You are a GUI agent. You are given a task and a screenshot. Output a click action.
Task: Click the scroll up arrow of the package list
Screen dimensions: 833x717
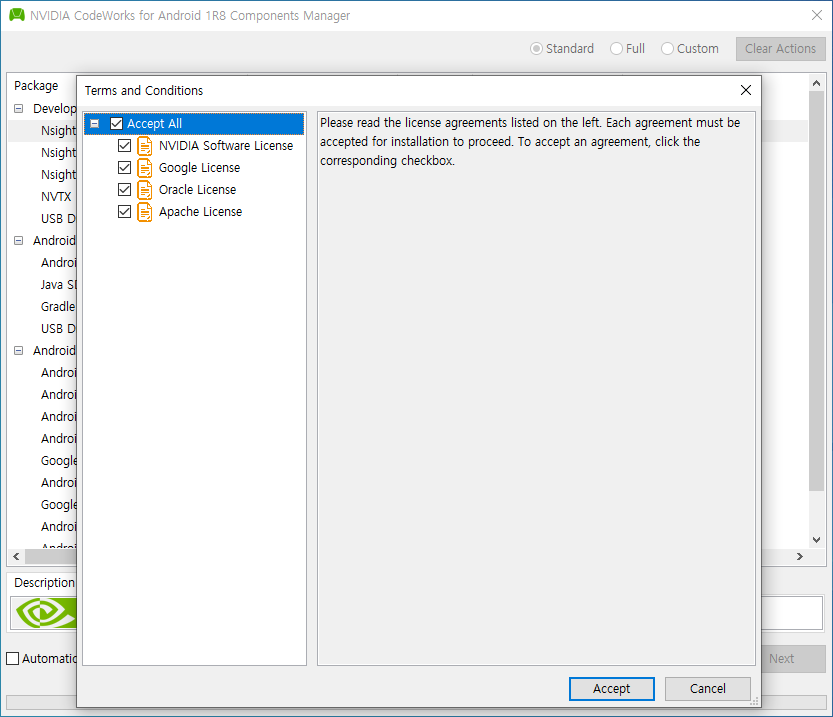click(817, 83)
